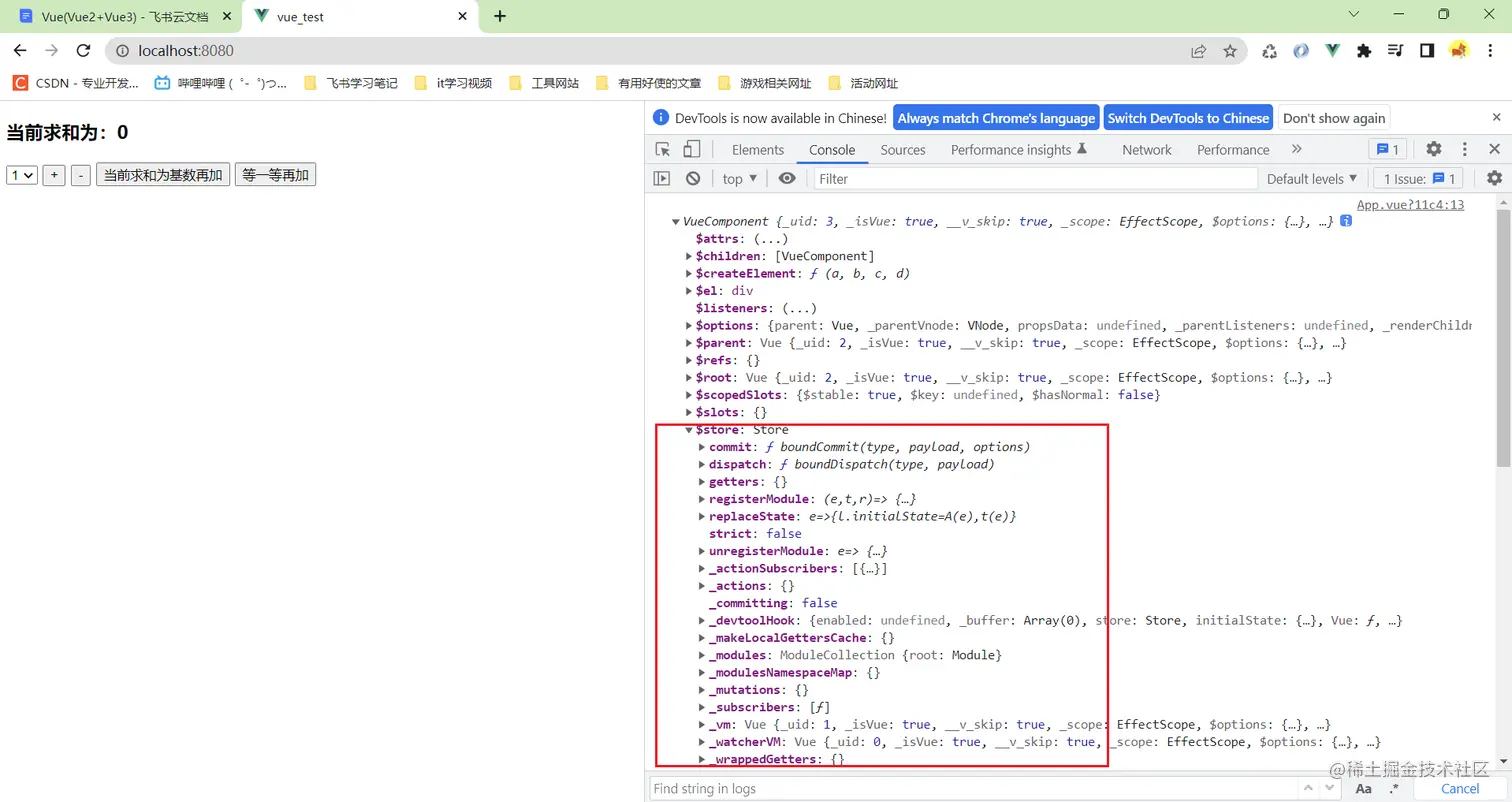Click the localhost:8080 address bar
Screen dimensions: 1512x802
(646, 51)
